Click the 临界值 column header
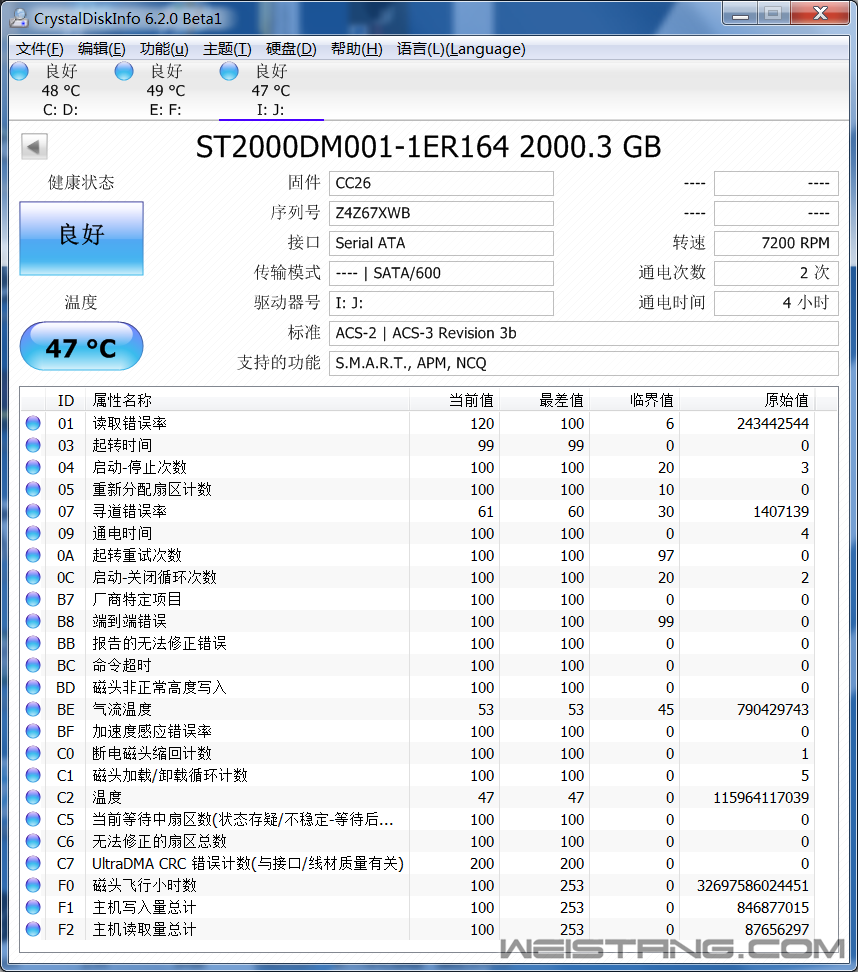The width and height of the screenshot is (858, 972). coord(634,400)
